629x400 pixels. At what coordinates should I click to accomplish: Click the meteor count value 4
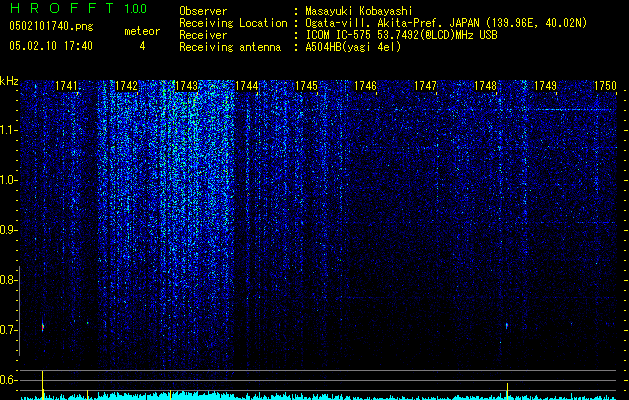[142, 46]
